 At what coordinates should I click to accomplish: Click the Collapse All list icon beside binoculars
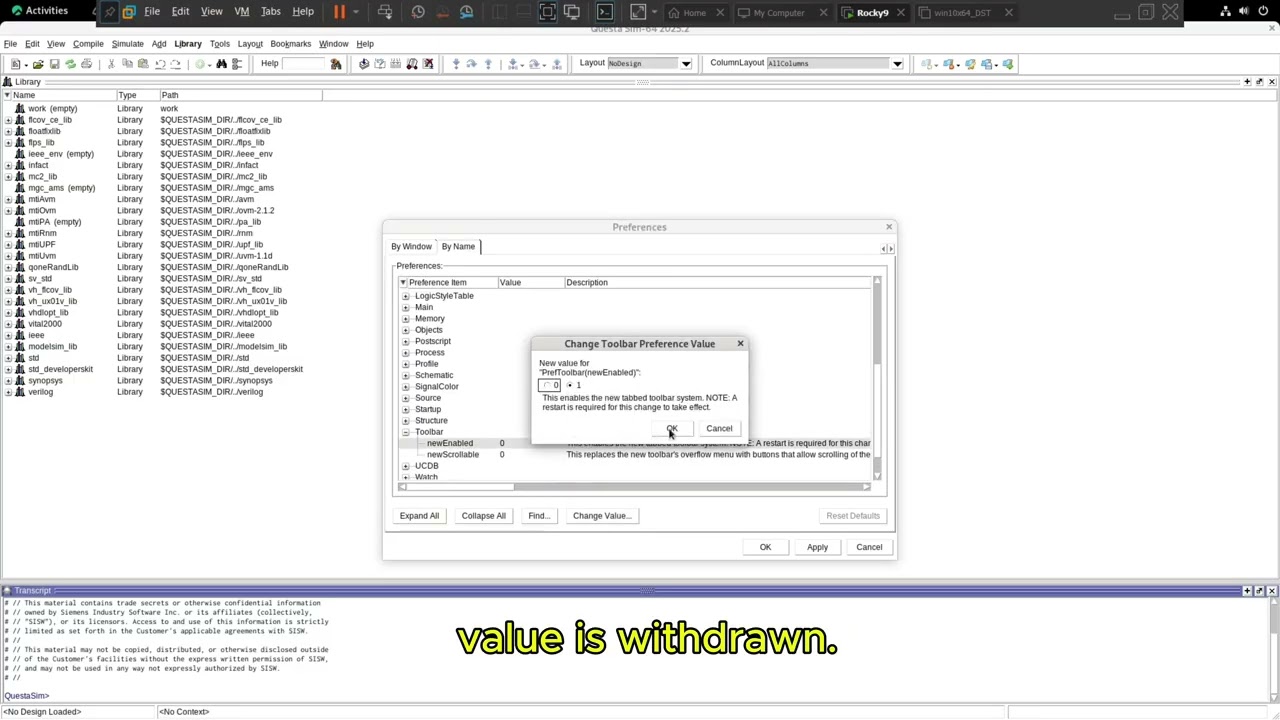tap(237, 64)
